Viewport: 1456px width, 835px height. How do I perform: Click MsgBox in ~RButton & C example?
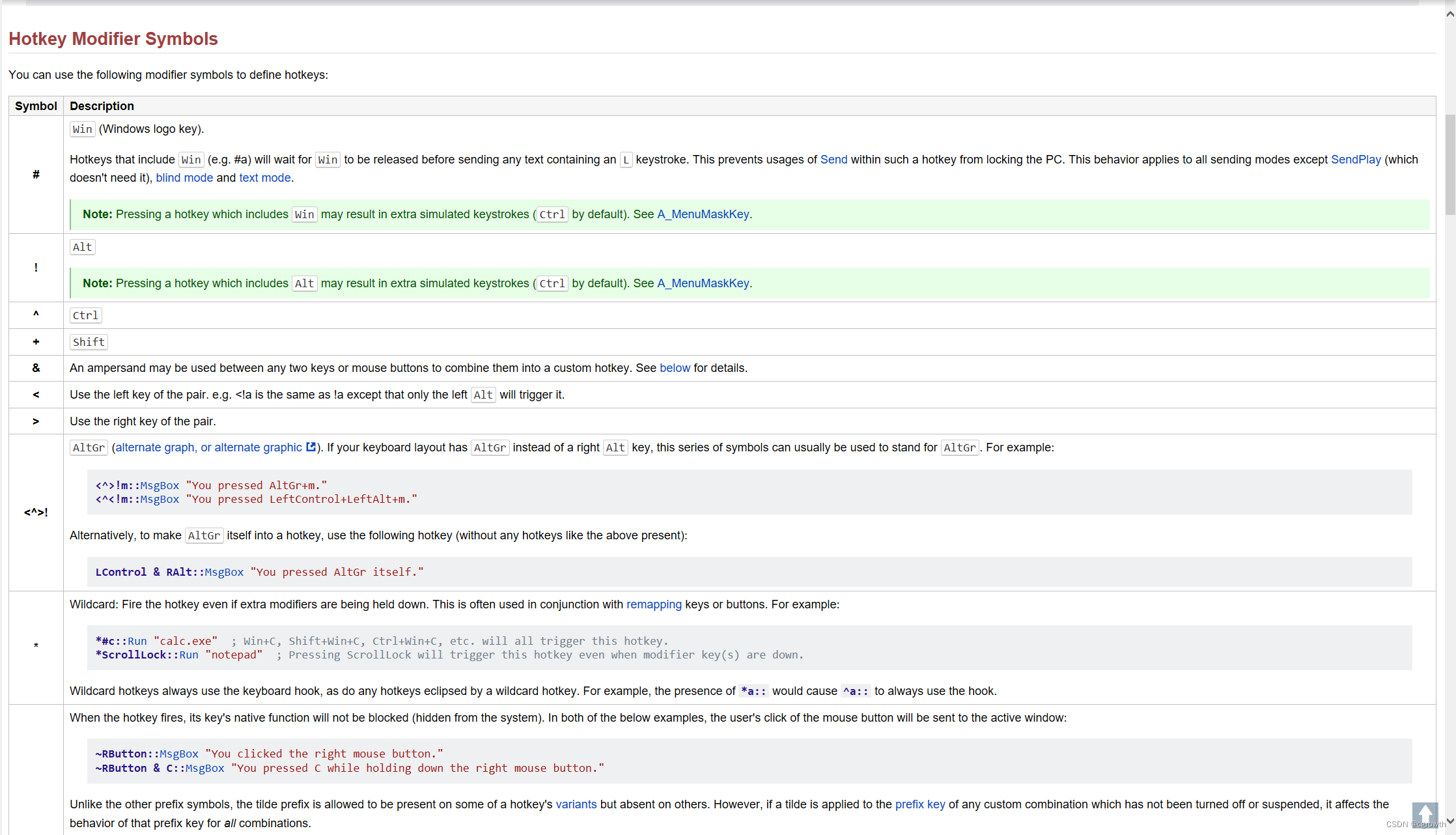click(x=204, y=768)
